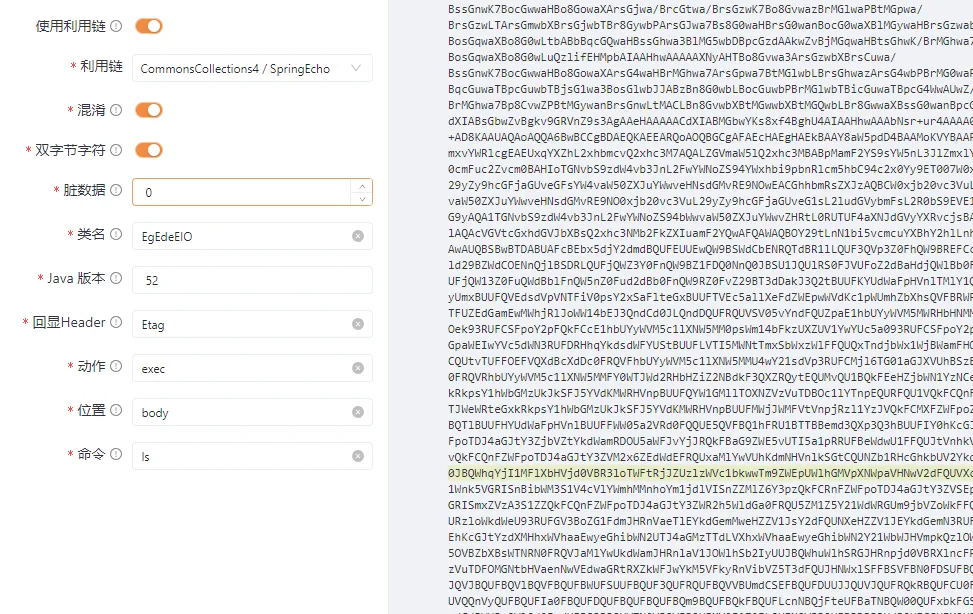Click the 位置 field containing body
The height and width of the screenshot is (614, 973).
coord(240,412)
